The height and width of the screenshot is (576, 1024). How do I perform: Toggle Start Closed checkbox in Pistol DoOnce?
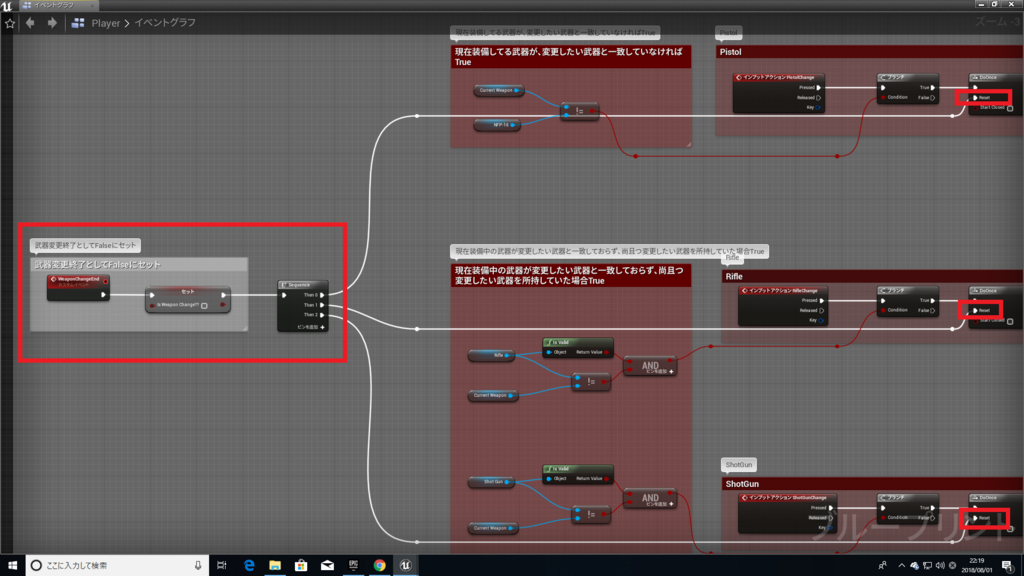point(1010,108)
